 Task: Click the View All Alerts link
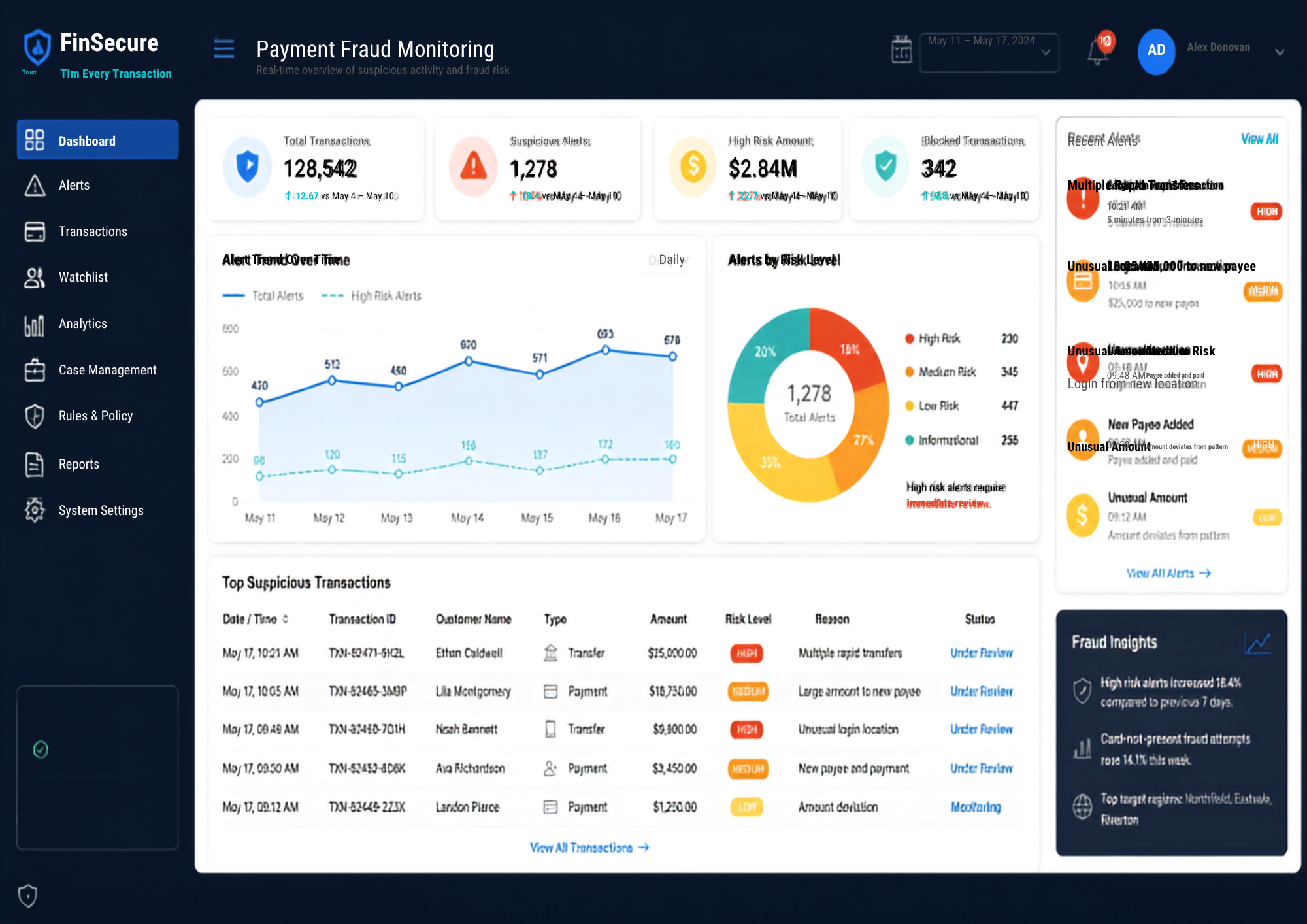pos(1168,573)
